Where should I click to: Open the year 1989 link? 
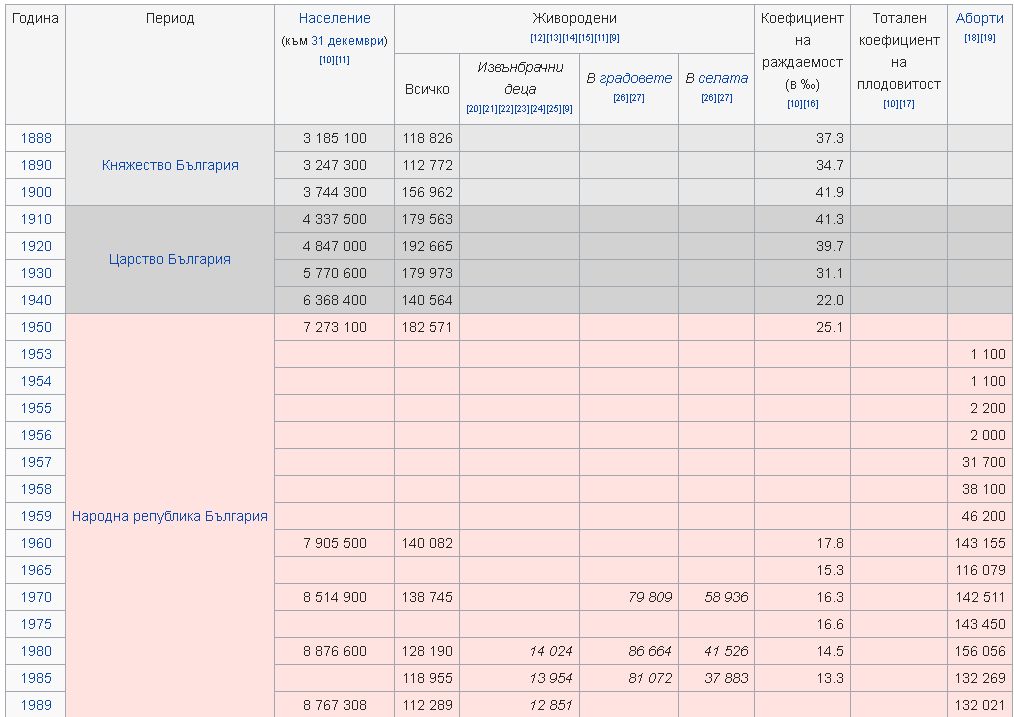tap(36, 705)
